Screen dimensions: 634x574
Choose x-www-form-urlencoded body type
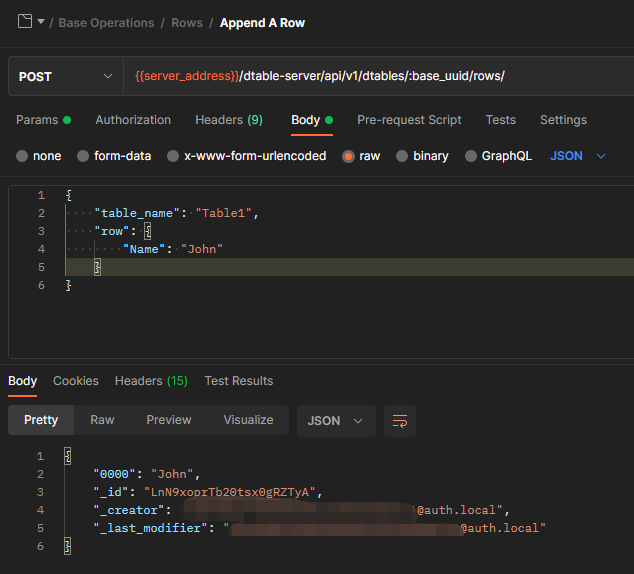click(174, 156)
